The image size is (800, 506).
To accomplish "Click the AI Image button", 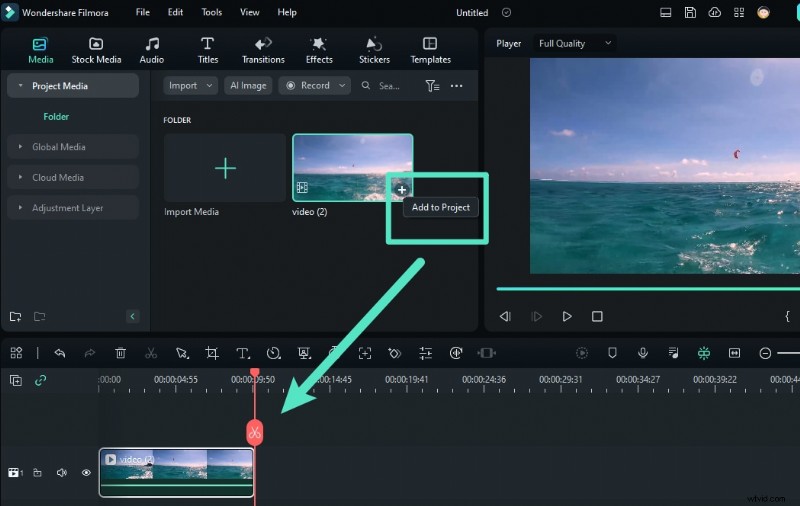I will click(x=248, y=86).
